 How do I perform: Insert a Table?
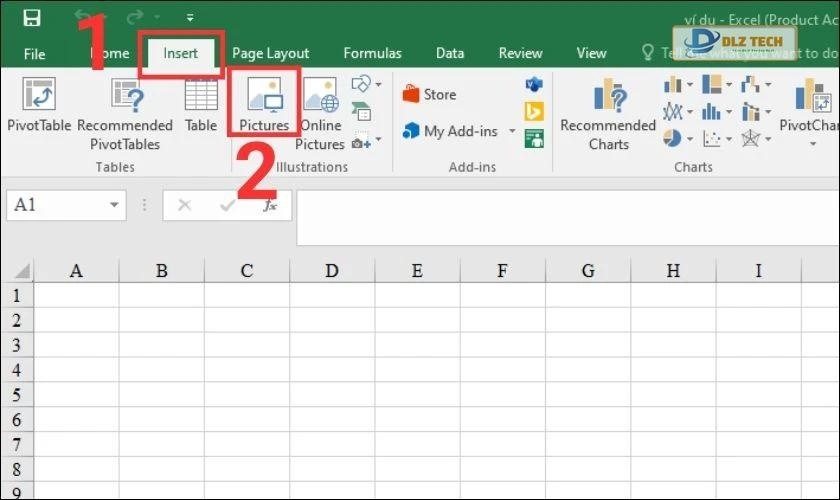tap(201, 105)
